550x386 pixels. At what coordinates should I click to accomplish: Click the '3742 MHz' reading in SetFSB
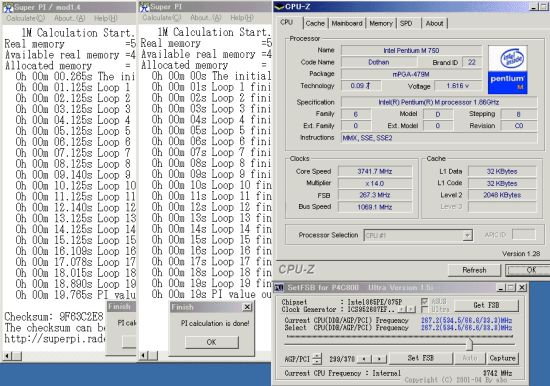pos(497,373)
